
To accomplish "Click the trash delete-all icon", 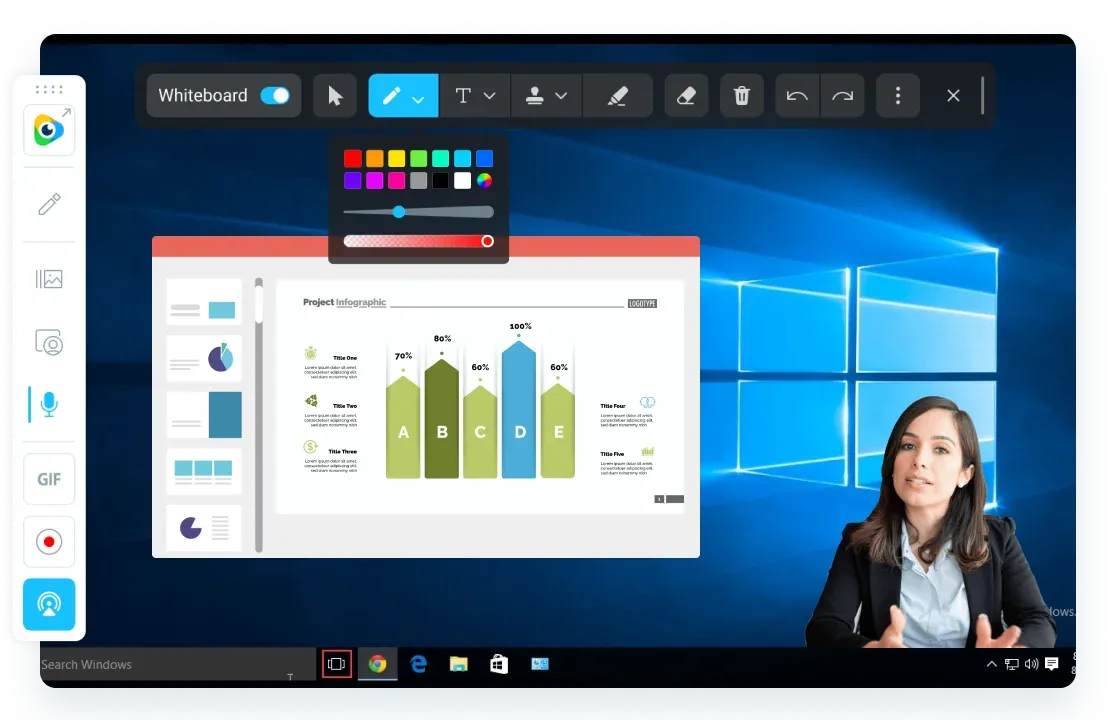I will 742,96.
